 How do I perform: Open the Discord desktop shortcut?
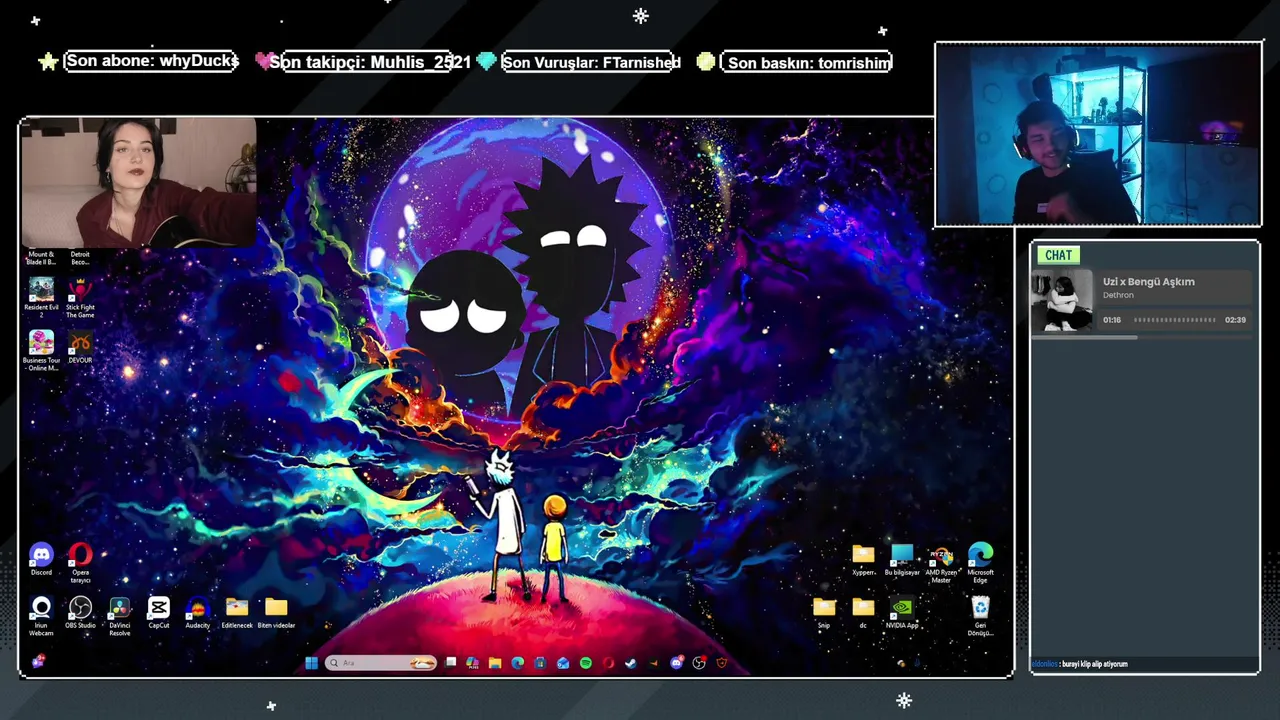[x=41, y=558]
